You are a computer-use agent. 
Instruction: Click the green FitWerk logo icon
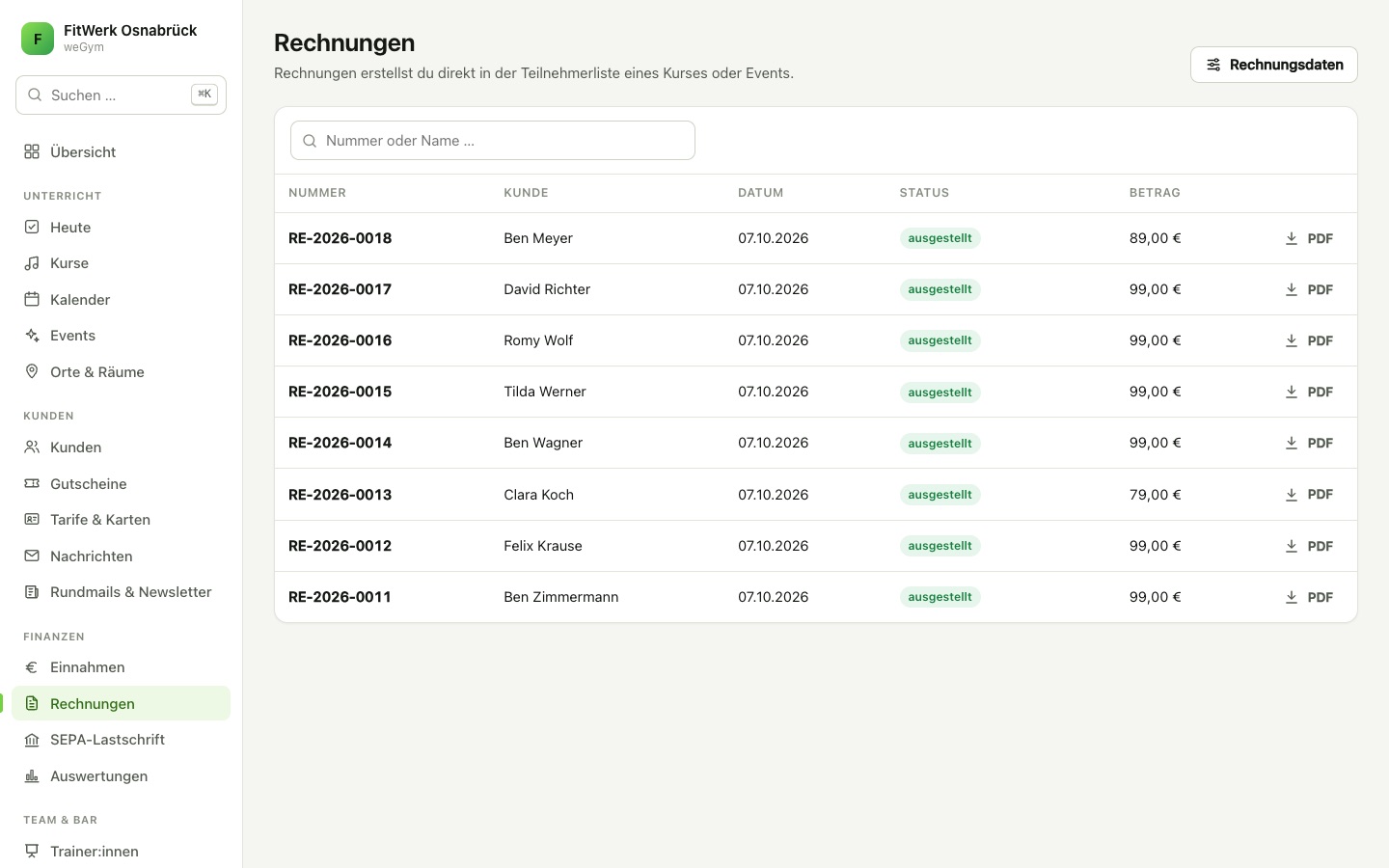click(38, 39)
